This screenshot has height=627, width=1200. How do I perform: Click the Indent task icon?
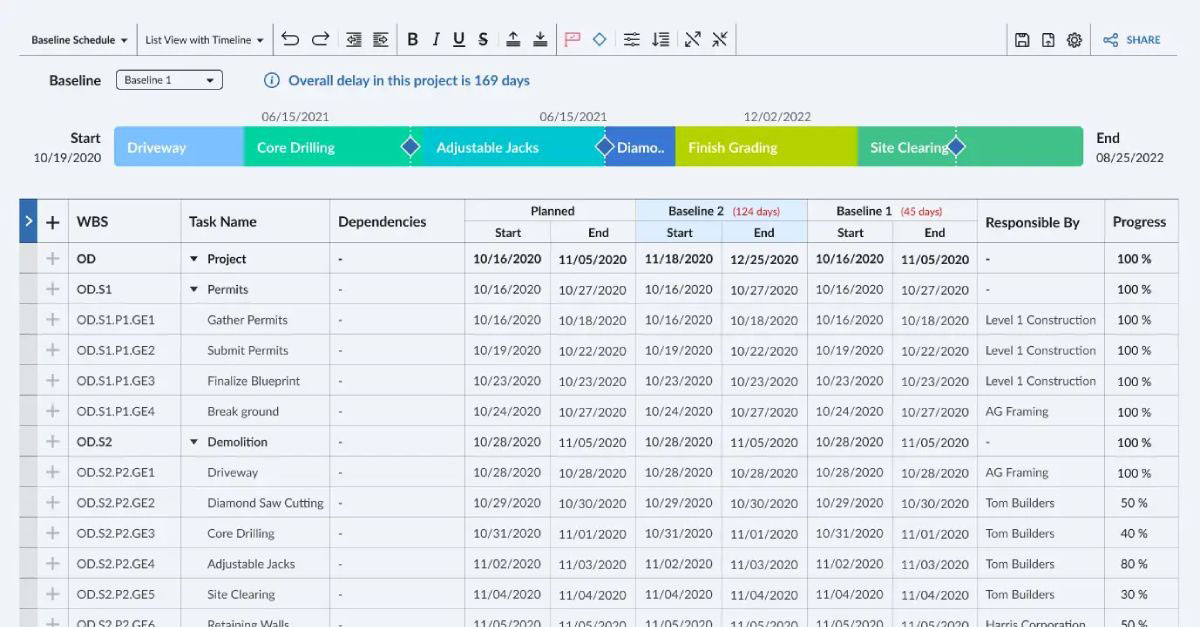pos(380,40)
